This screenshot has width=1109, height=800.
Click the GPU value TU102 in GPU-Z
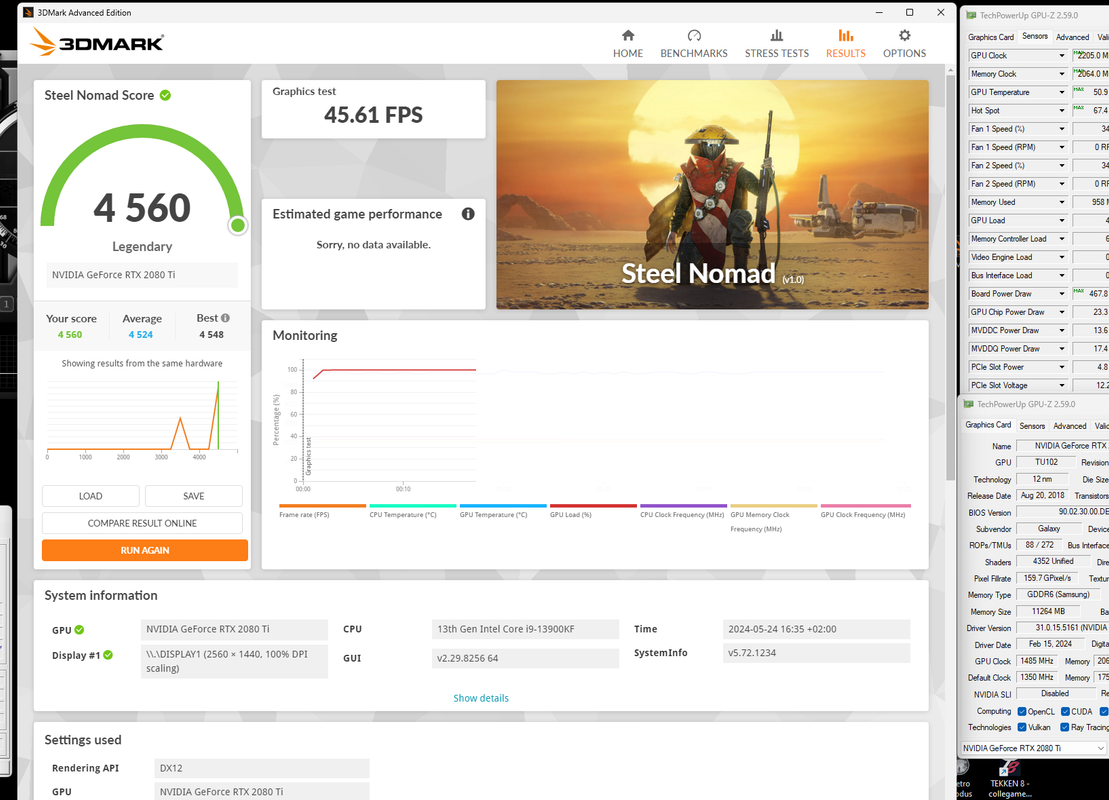(x=1046, y=462)
